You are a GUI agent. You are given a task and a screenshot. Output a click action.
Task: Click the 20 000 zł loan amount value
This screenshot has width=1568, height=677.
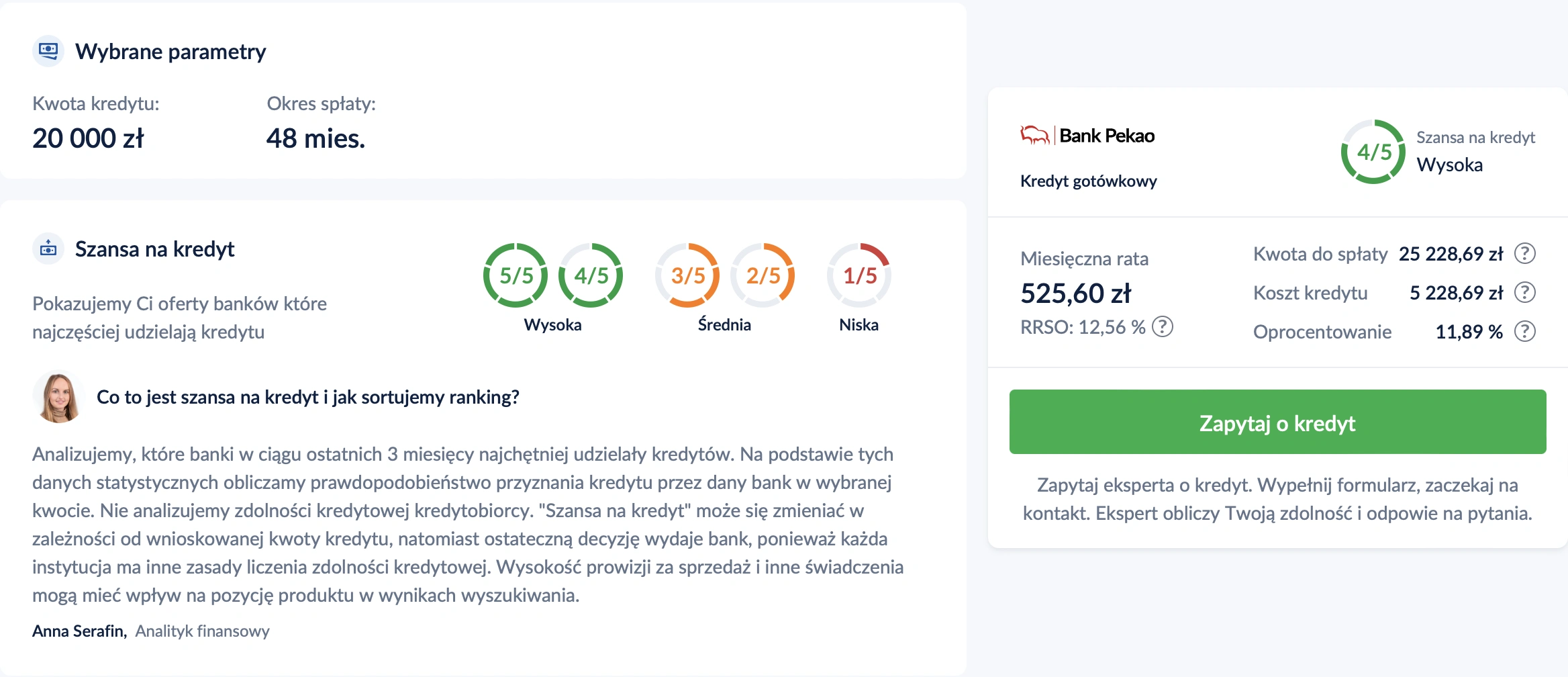coord(88,138)
